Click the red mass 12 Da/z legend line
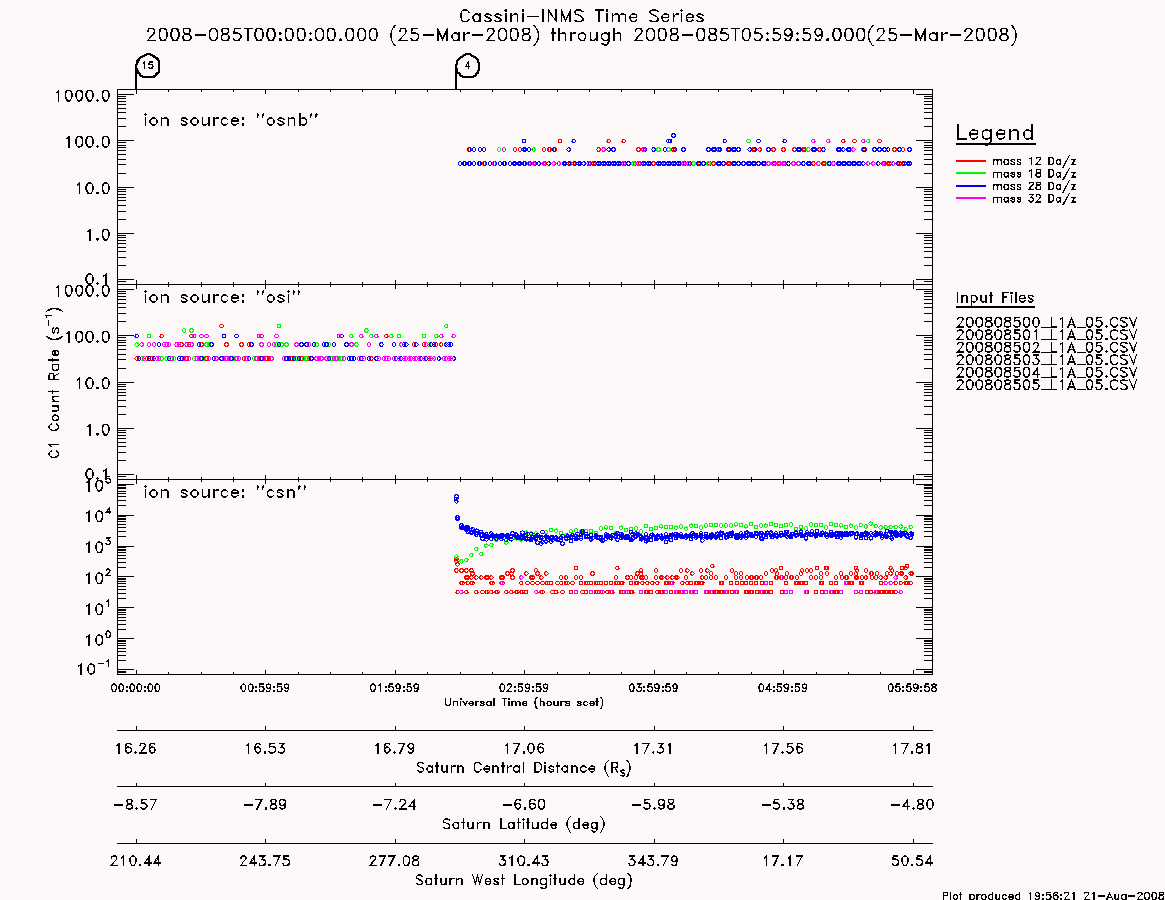 pos(970,161)
